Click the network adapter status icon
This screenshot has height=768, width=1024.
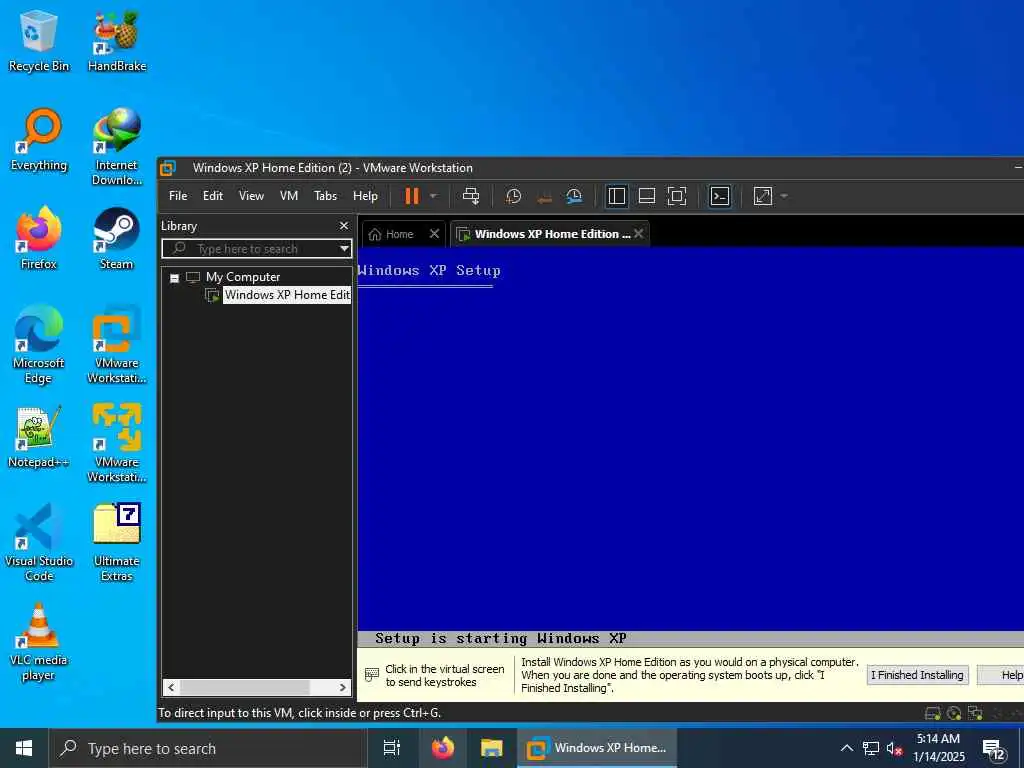(975, 713)
